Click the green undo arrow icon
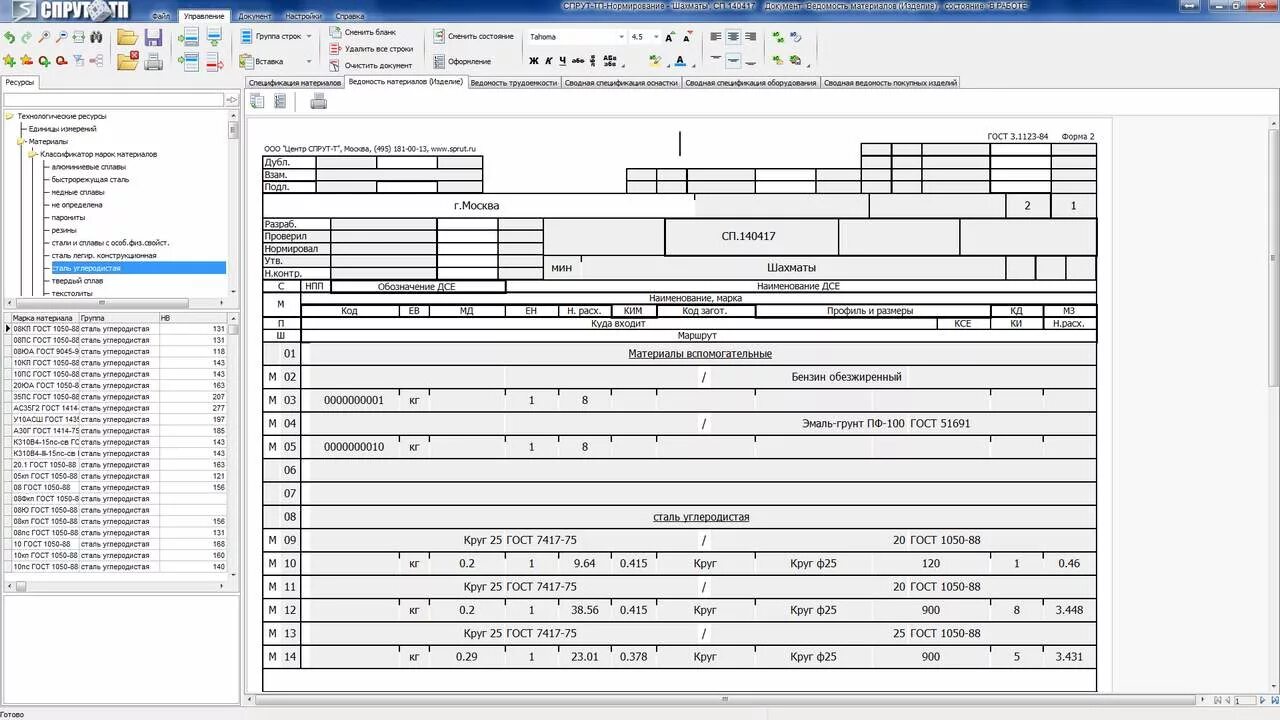 click(x=9, y=37)
